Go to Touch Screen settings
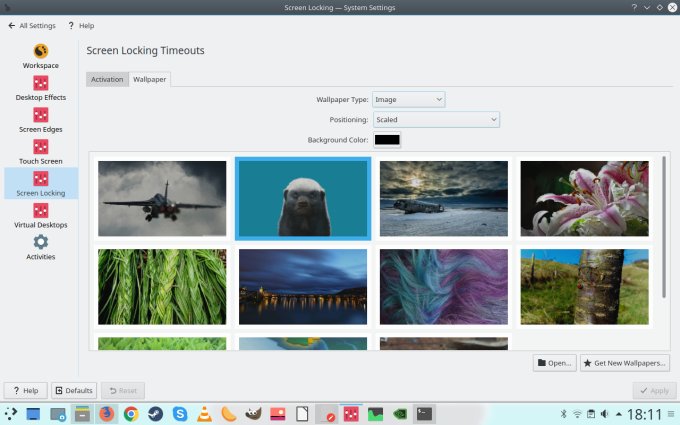Viewport: 680px width, 425px height. tap(41, 152)
